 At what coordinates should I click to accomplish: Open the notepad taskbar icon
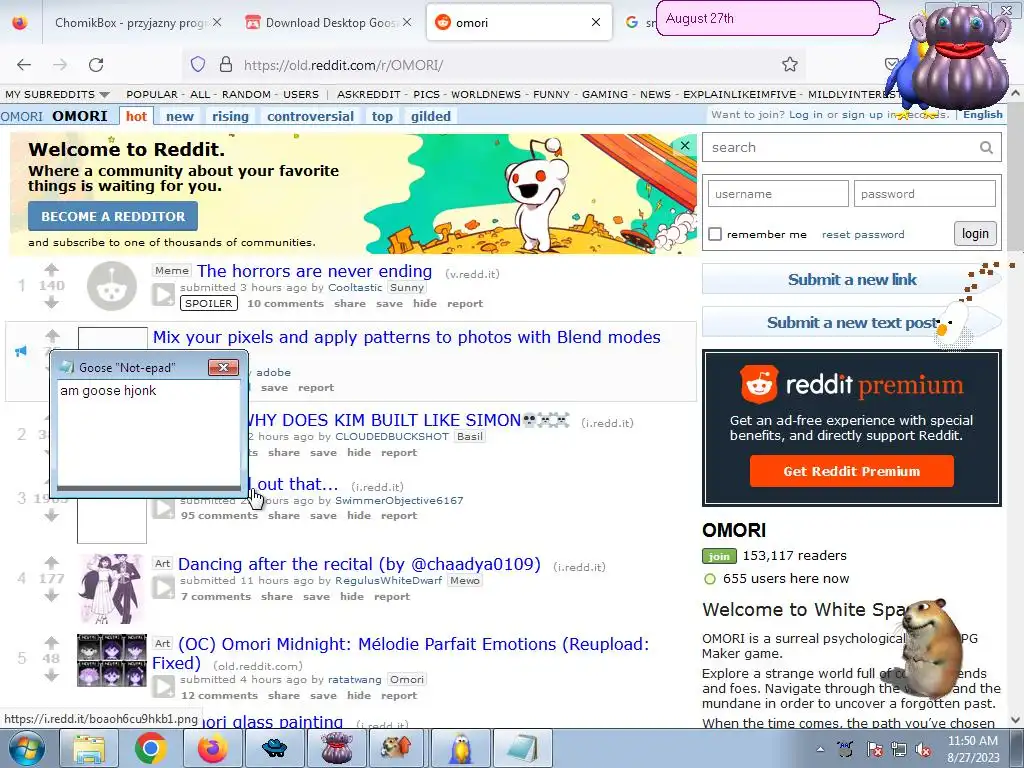[x=522, y=748]
